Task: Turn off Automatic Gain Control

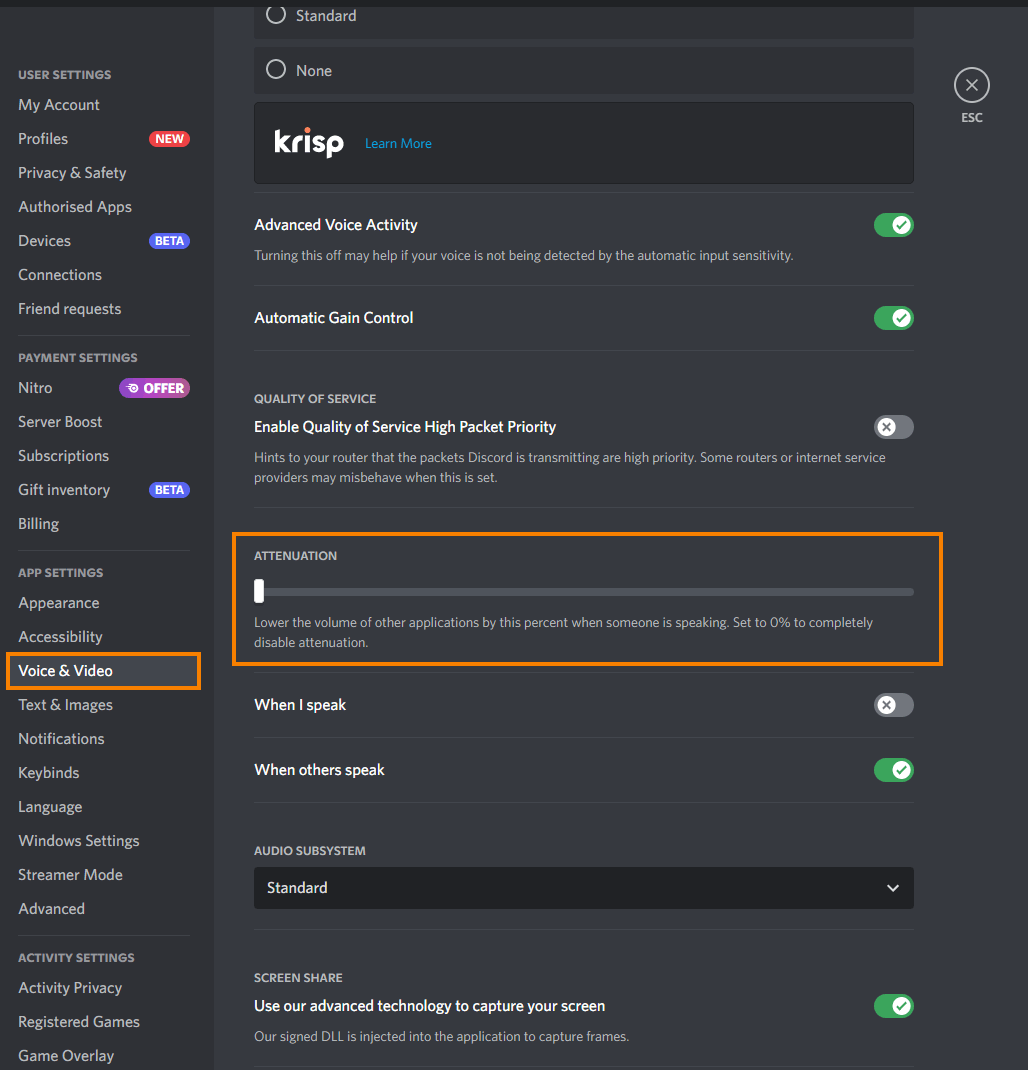Action: [894, 317]
